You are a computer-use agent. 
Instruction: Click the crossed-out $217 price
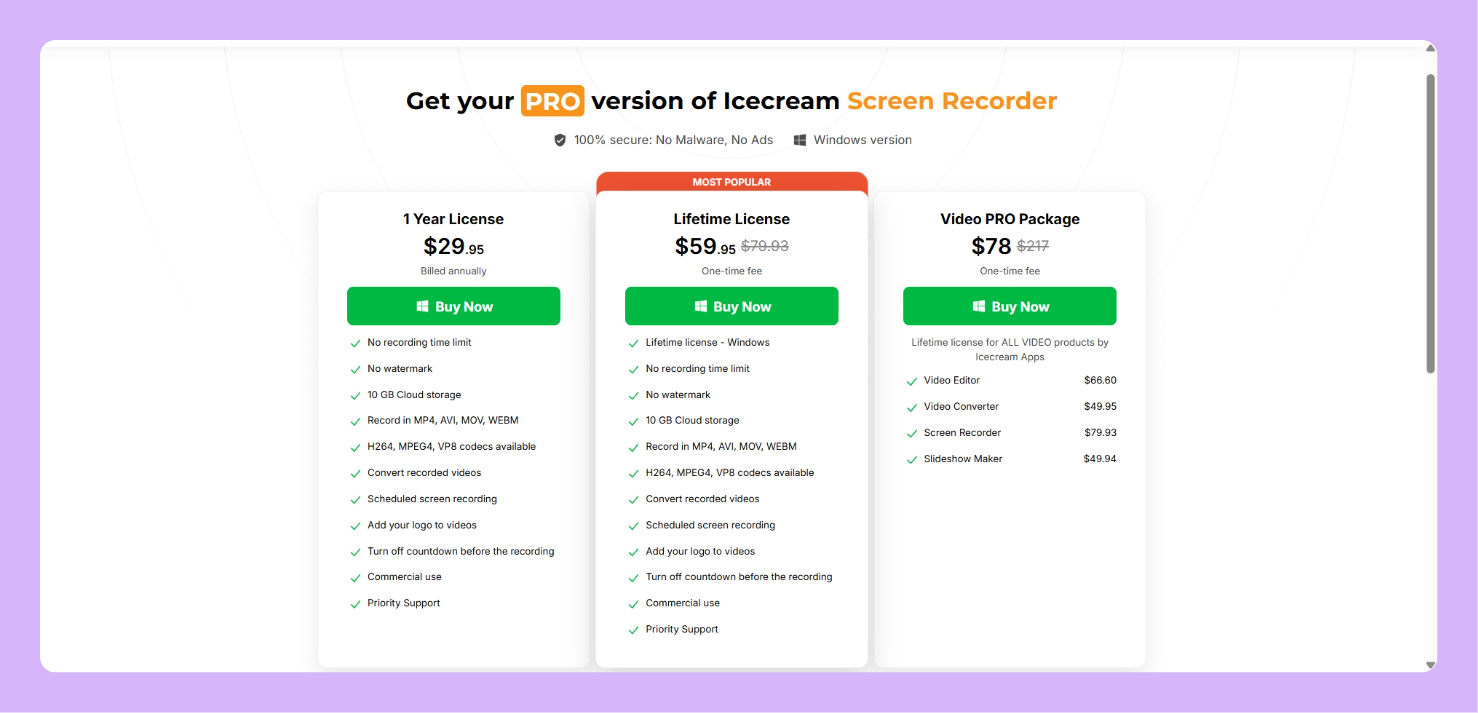tap(1033, 246)
